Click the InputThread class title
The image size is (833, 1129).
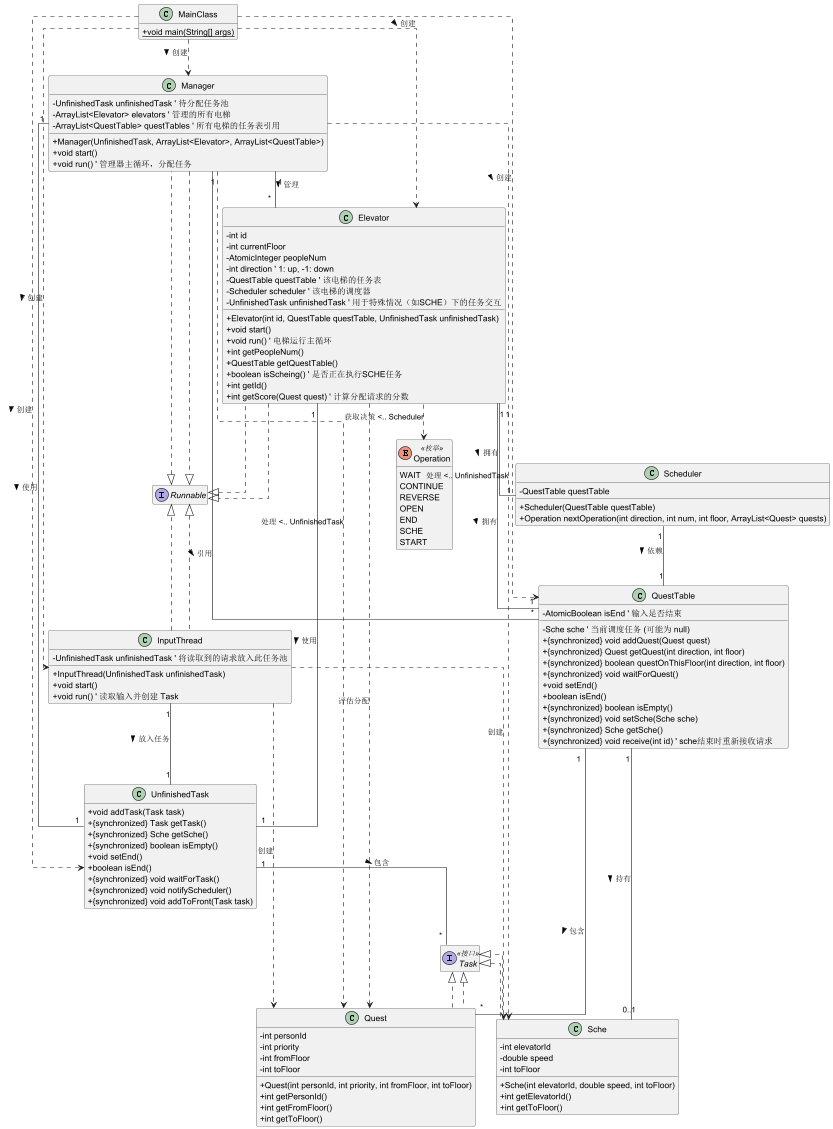[180, 641]
